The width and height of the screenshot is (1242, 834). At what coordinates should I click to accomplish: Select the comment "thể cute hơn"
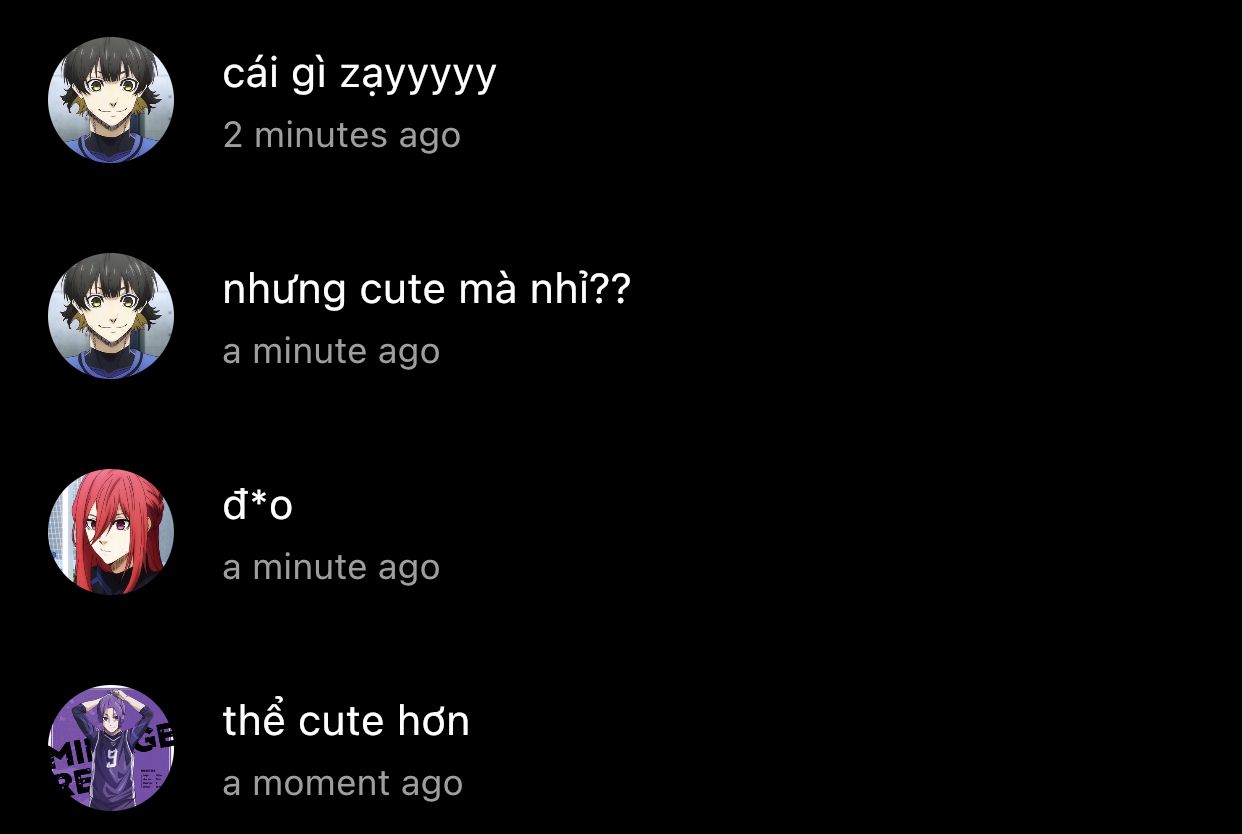(x=346, y=721)
